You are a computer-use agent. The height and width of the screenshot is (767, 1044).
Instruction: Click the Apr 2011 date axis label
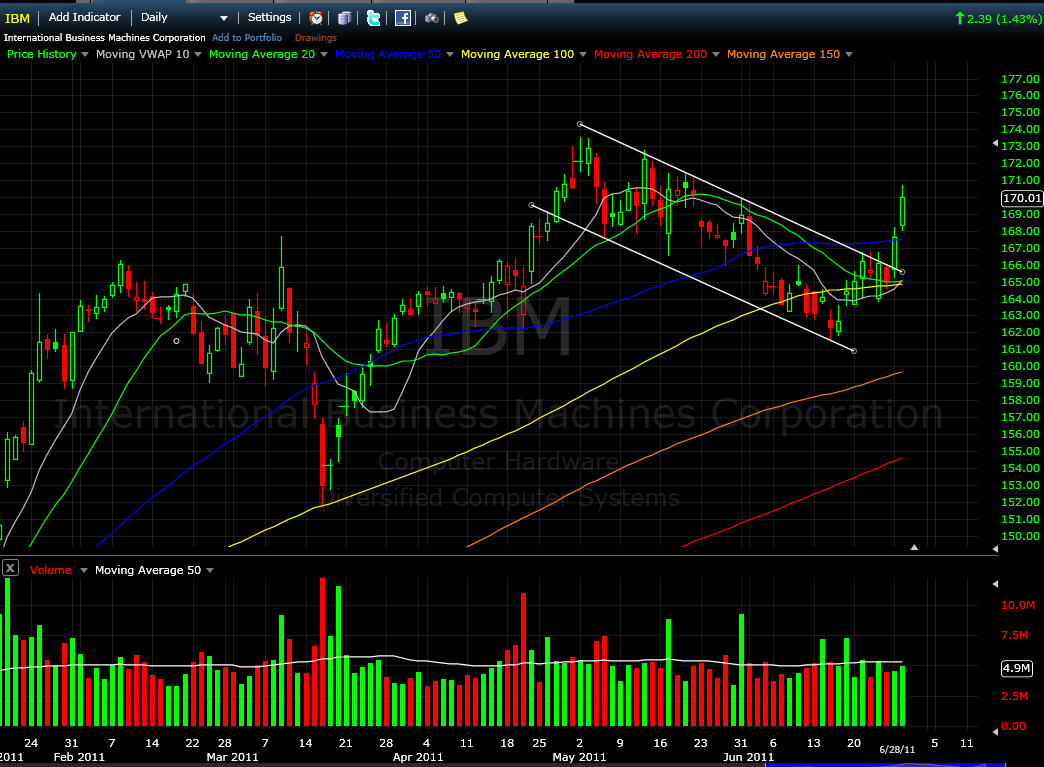click(417, 757)
